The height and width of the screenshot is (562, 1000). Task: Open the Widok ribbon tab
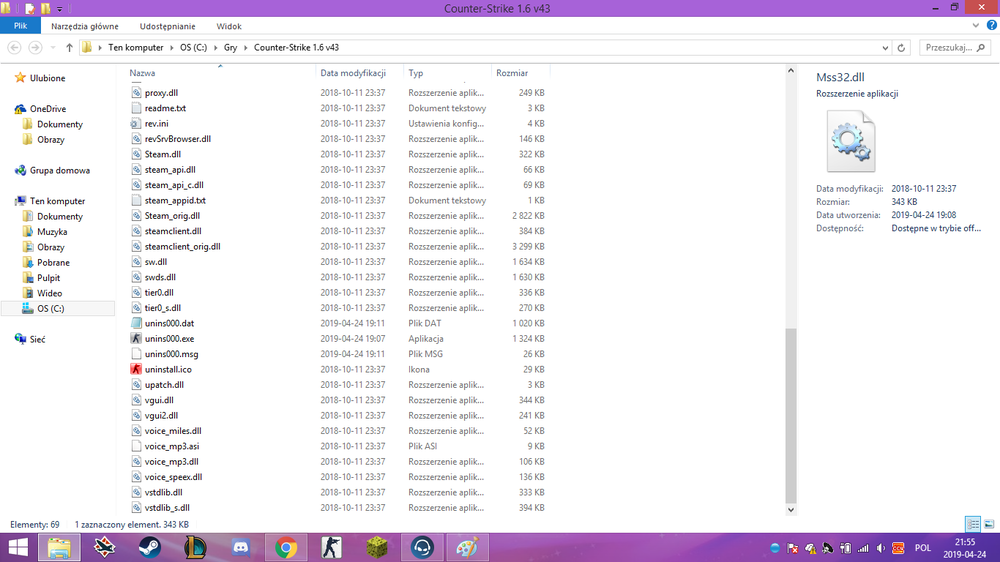[228, 26]
